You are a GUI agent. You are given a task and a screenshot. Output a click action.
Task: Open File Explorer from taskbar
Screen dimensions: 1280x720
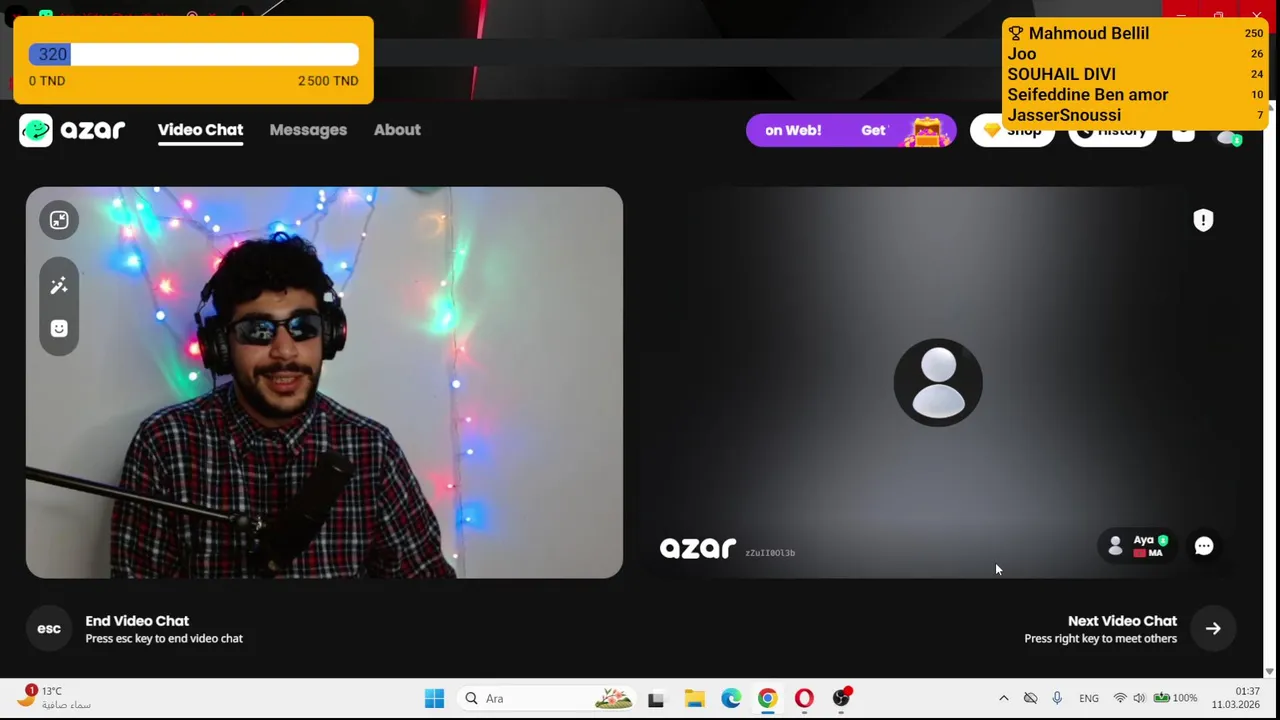(694, 698)
